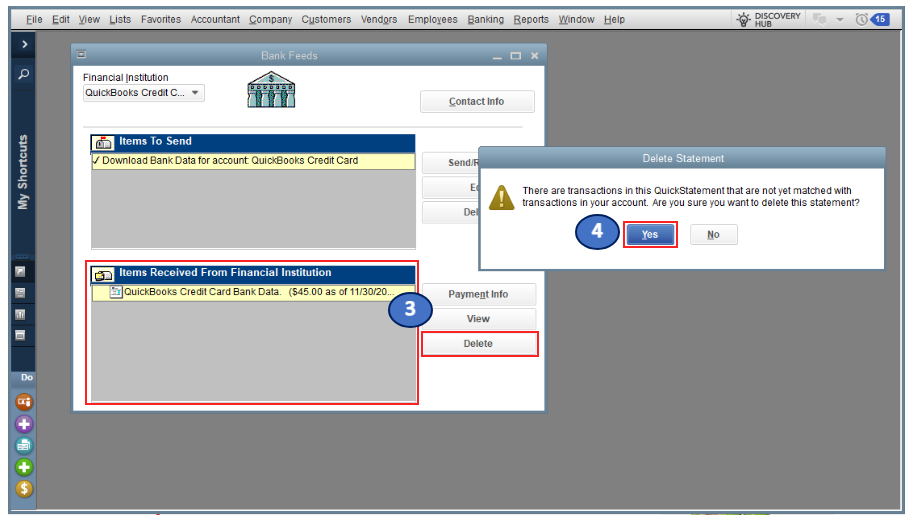
Task: Click the bank building icon
Action: [271, 90]
